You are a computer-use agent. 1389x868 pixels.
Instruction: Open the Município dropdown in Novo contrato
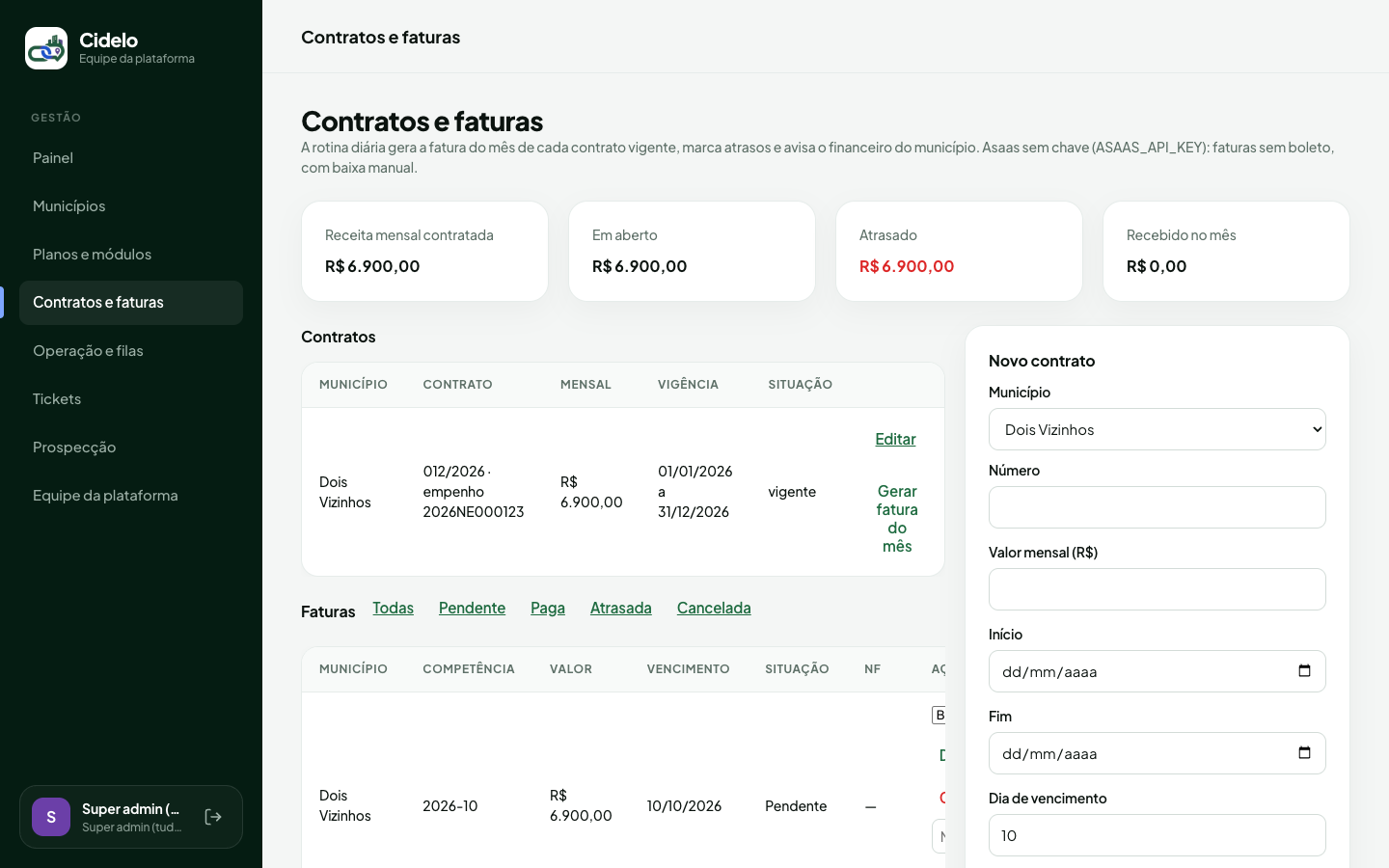point(1157,429)
